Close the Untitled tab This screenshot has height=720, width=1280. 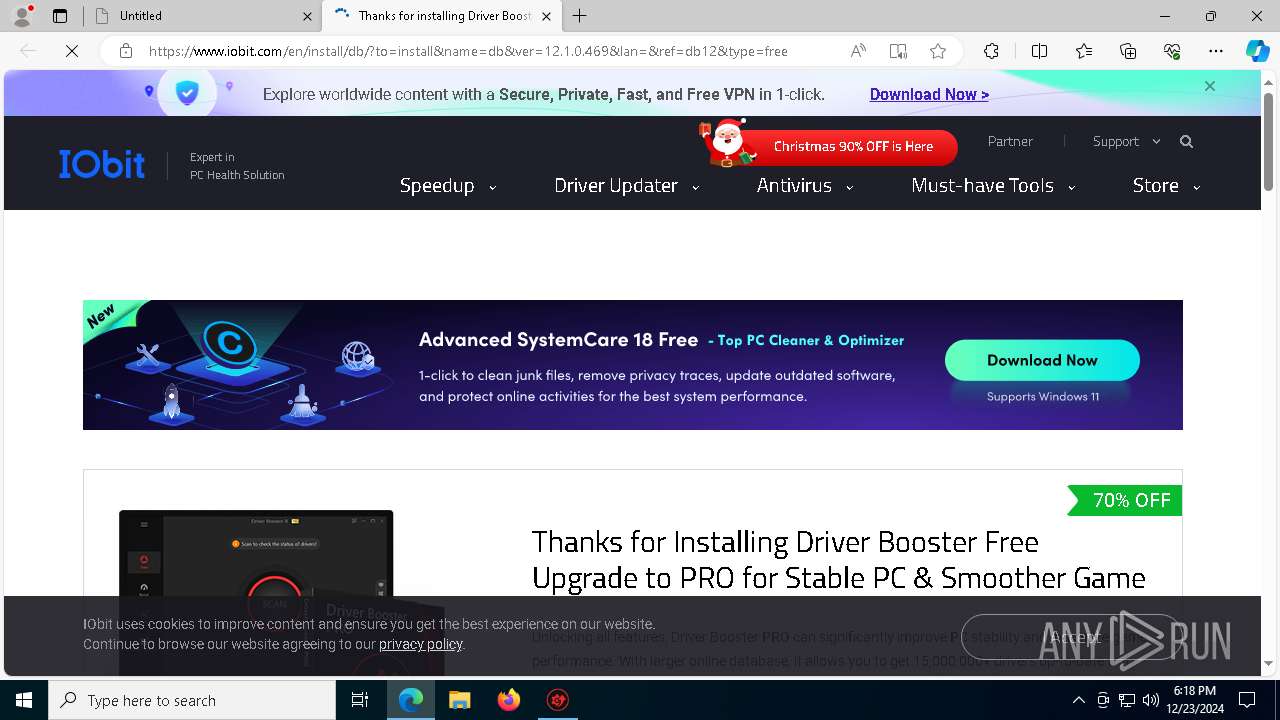click(x=306, y=16)
